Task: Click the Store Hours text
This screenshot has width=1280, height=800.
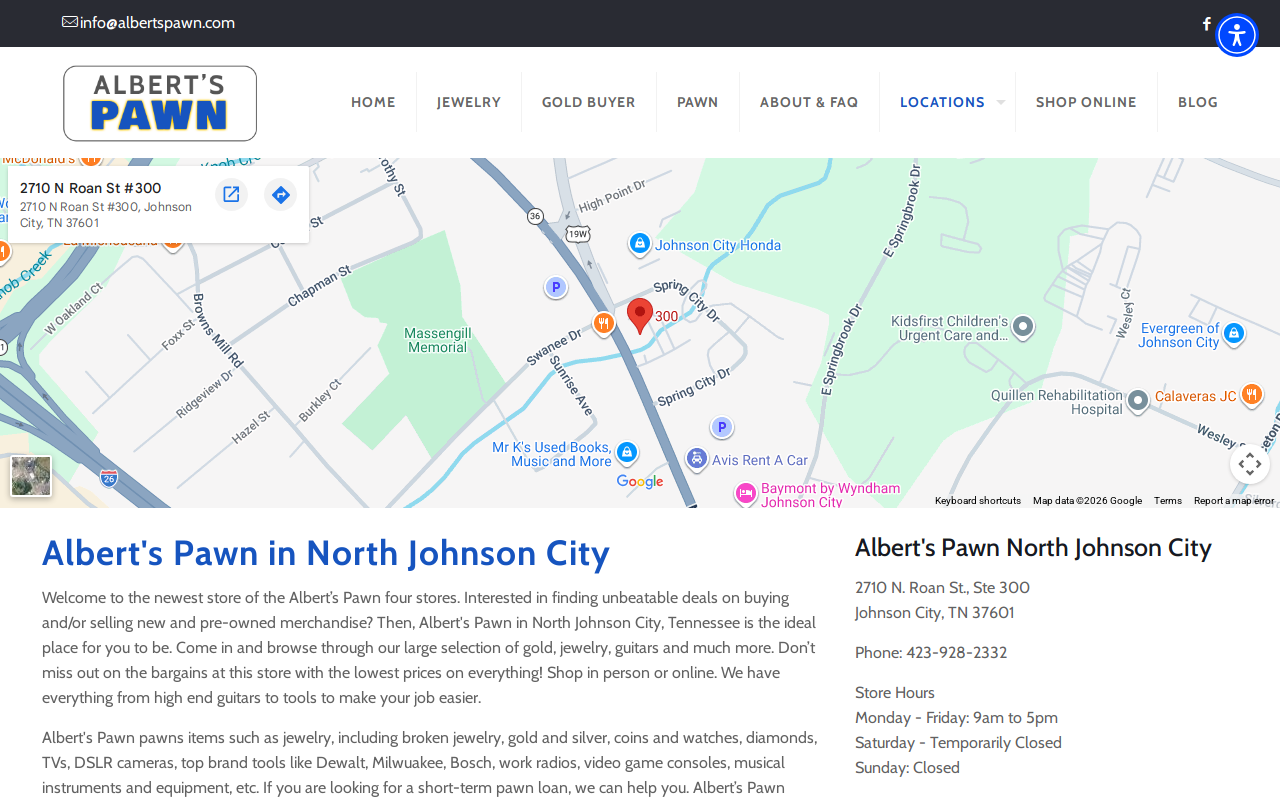Action: click(x=895, y=693)
